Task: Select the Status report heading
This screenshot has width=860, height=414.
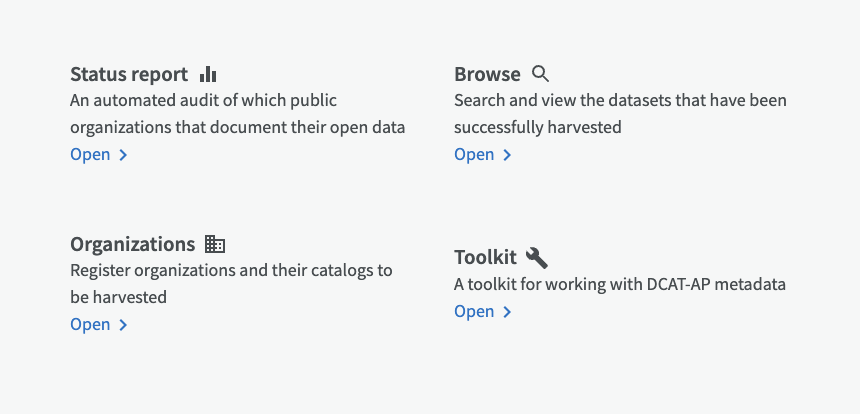Action: point(129,74)
